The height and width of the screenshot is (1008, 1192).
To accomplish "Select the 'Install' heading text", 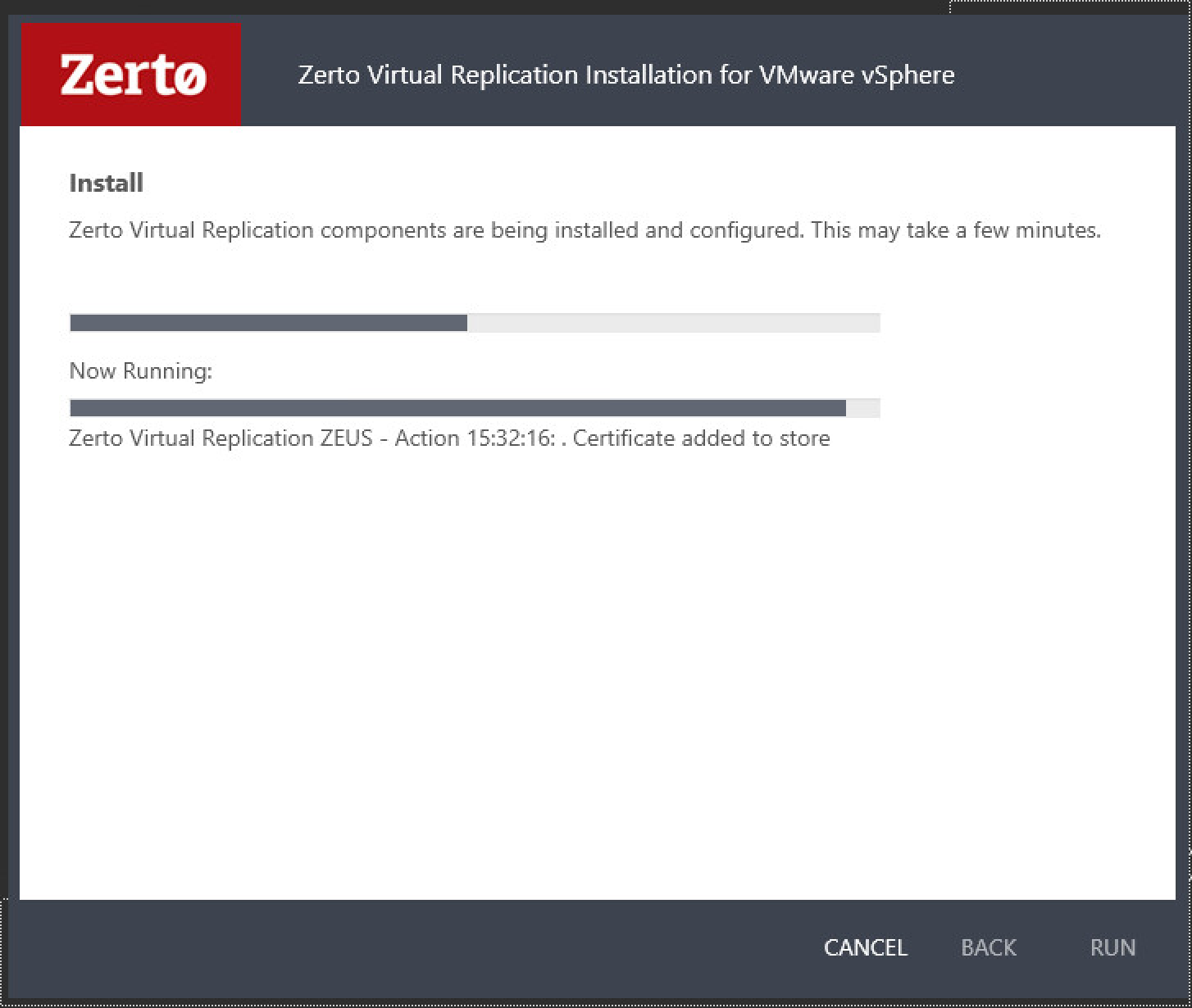I will pyautogui.click(x=106, y=182).
